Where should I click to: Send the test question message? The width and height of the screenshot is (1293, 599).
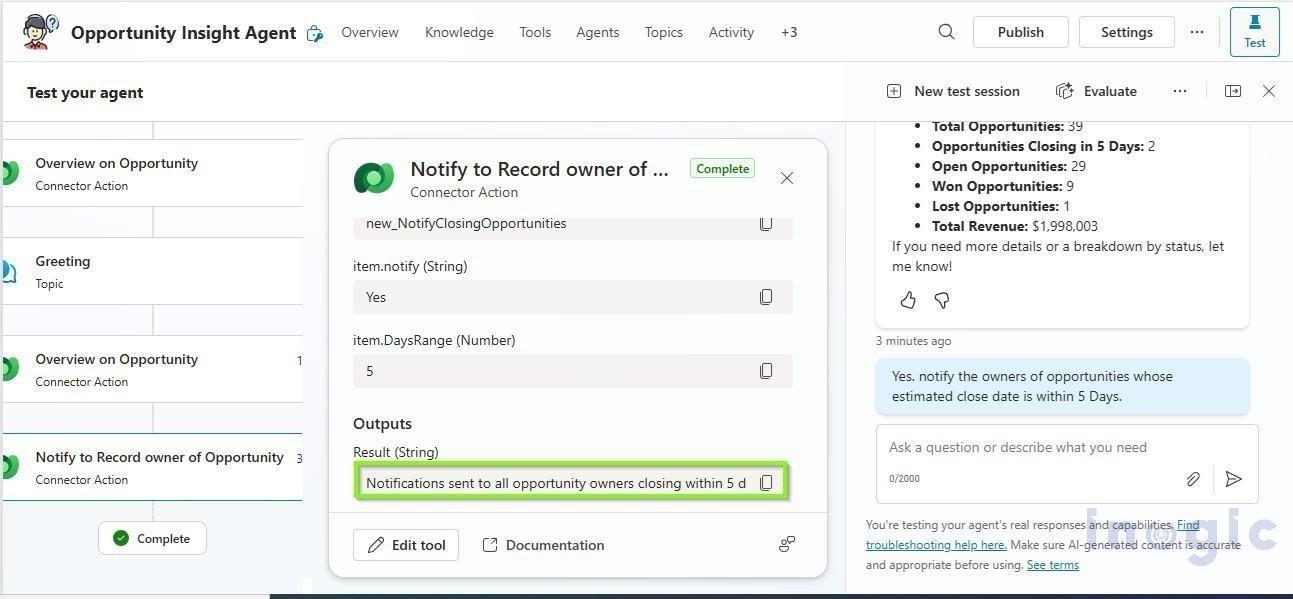(x=1233, y=479)
